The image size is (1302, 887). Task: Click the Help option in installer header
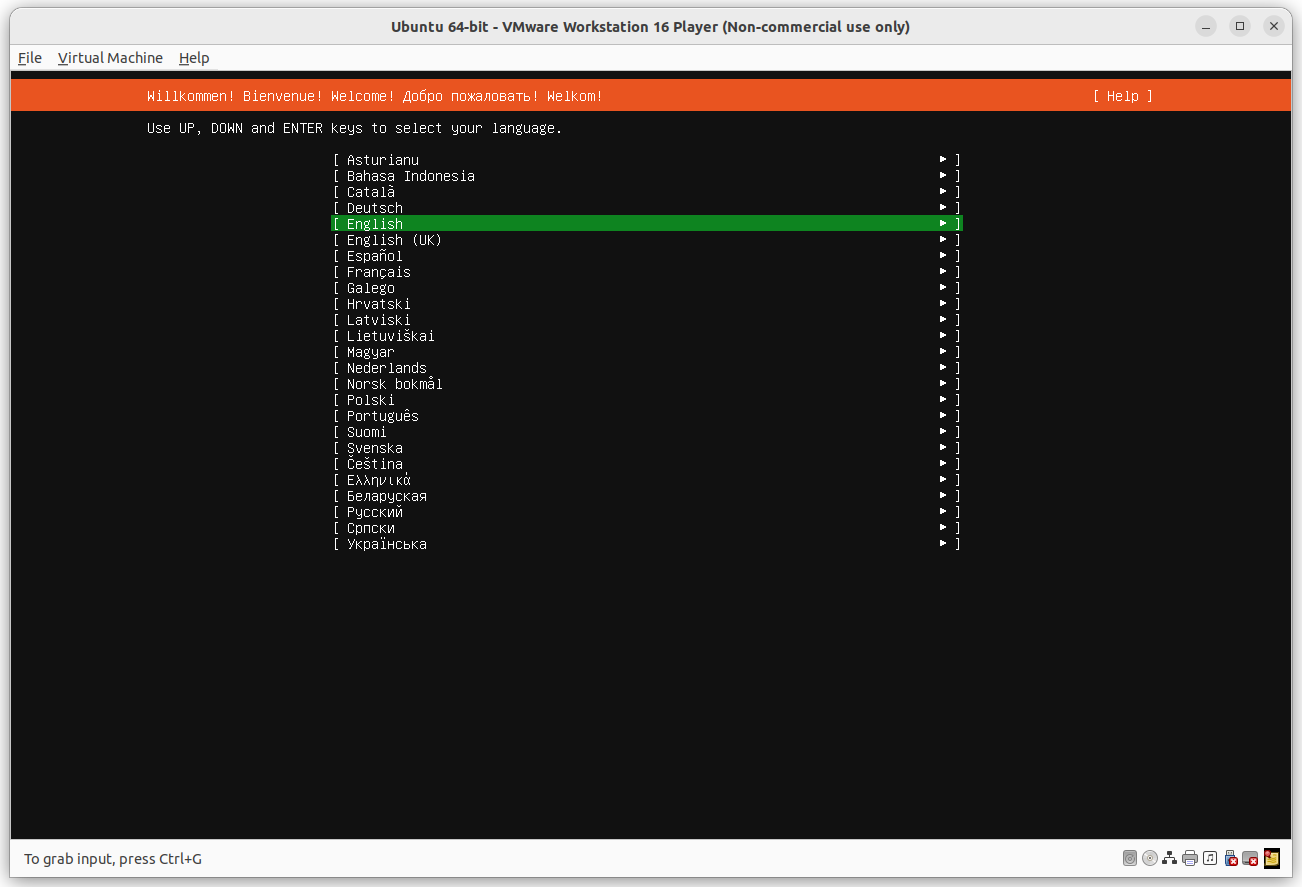tap(1122, 96)
